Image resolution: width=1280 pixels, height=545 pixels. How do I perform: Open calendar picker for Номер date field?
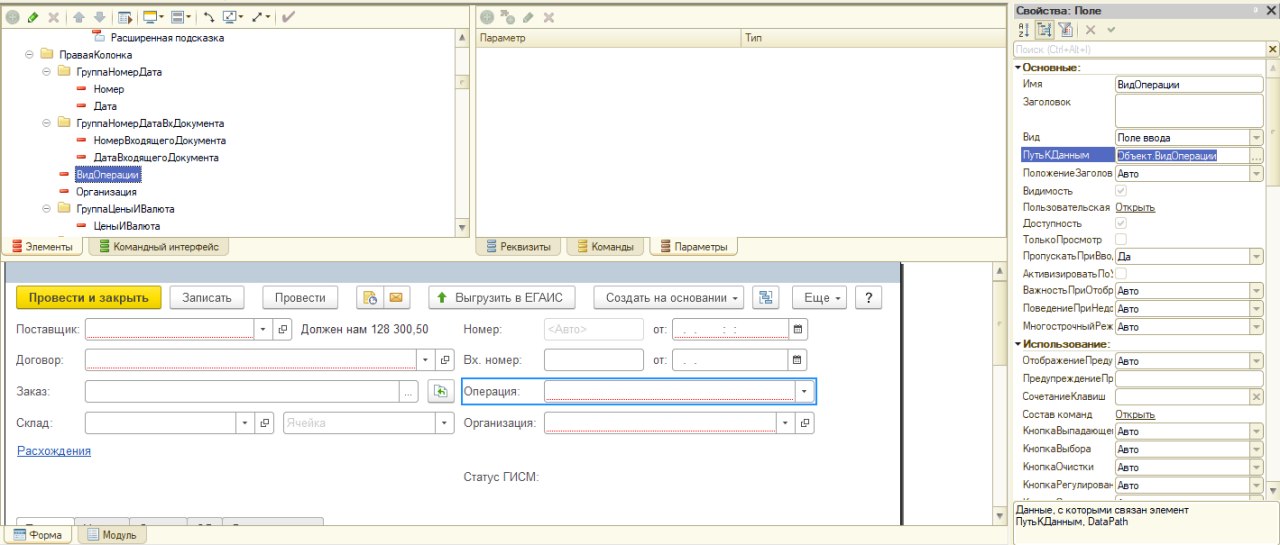click(x=798, y=328)
